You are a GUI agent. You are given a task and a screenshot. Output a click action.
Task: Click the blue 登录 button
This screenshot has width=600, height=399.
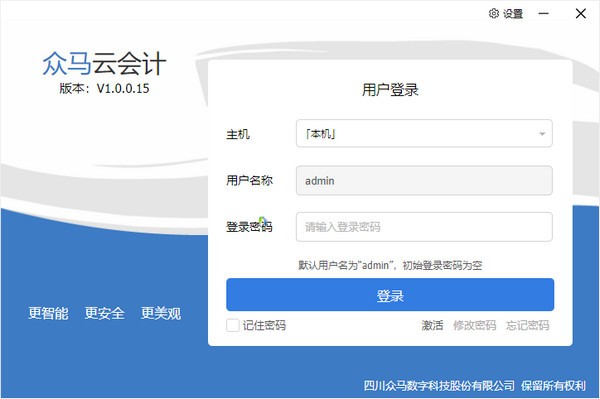[390, 295]
